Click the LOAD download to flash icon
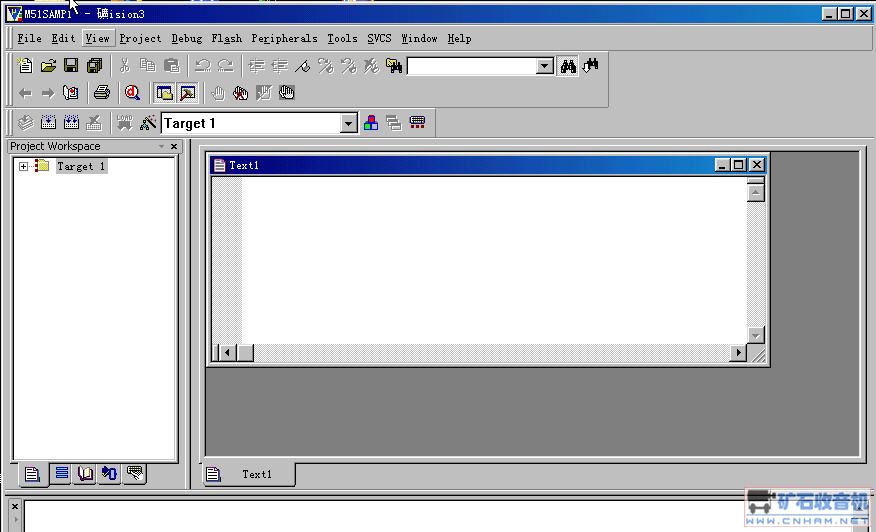 (125, 122)
